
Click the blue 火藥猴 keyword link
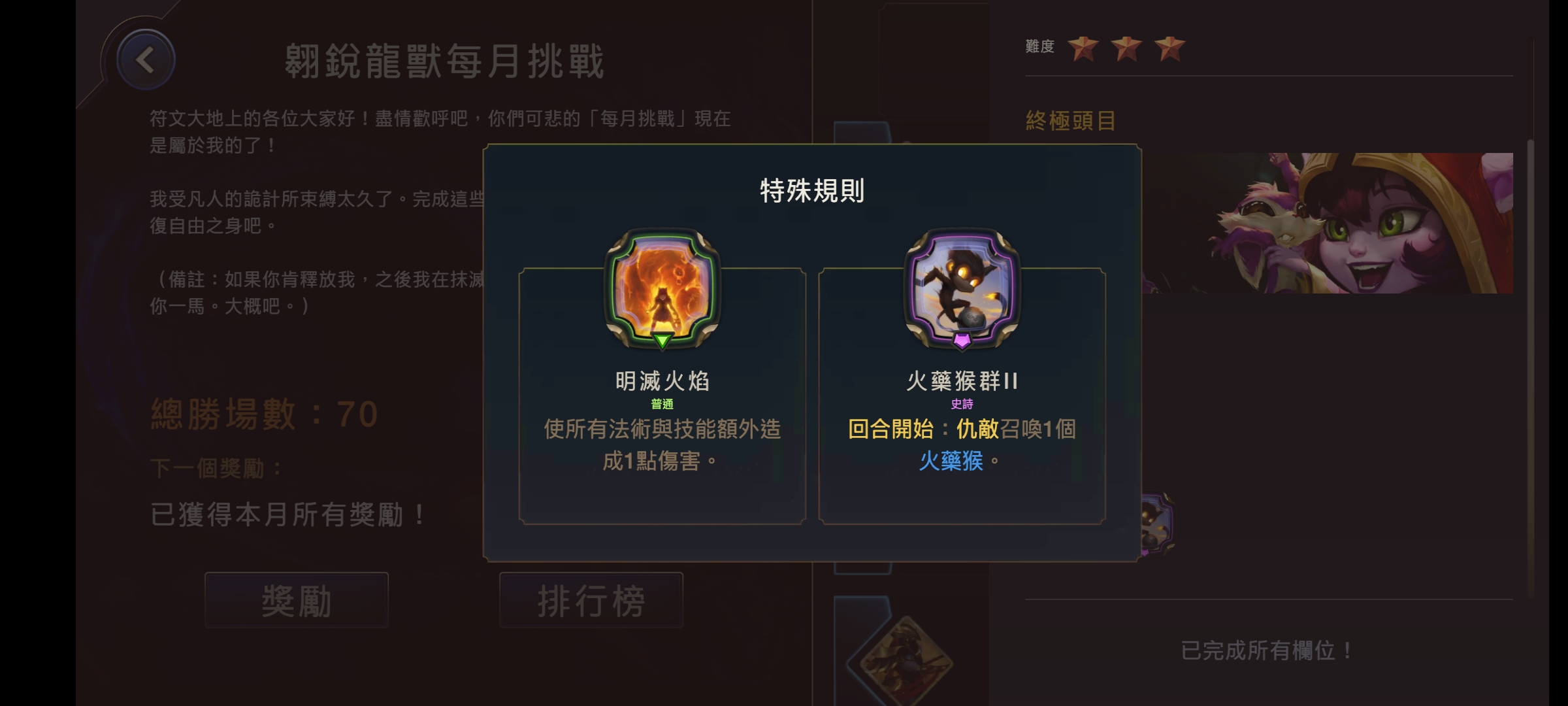[x=951, y=461]
